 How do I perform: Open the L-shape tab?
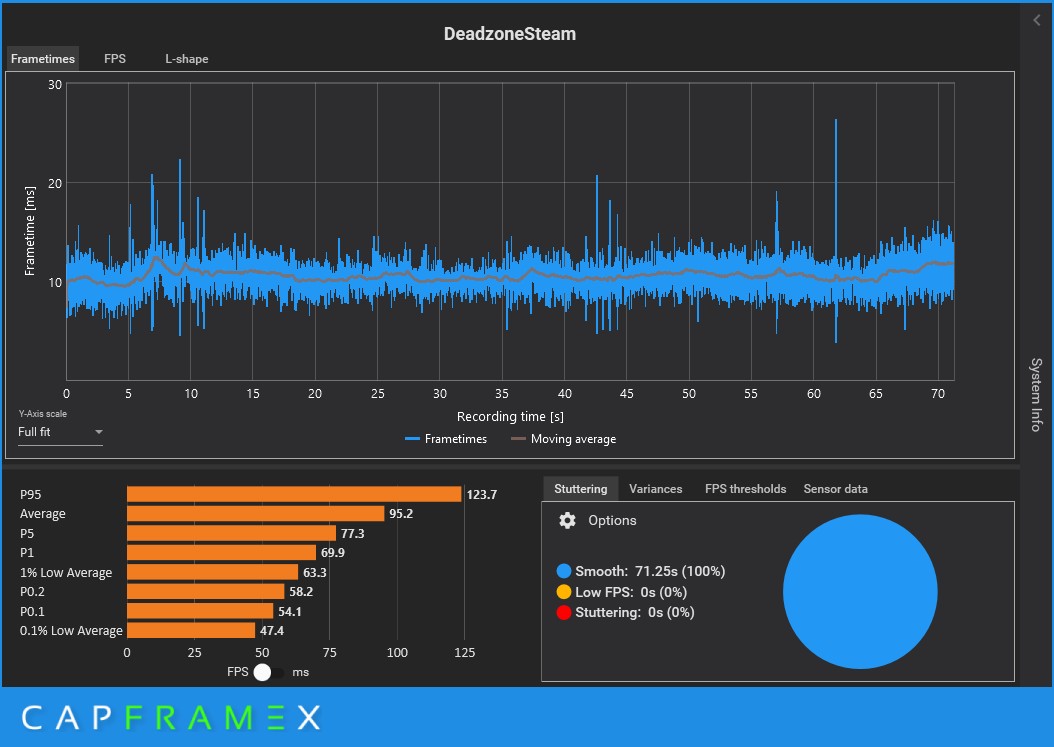pos(187,58)
